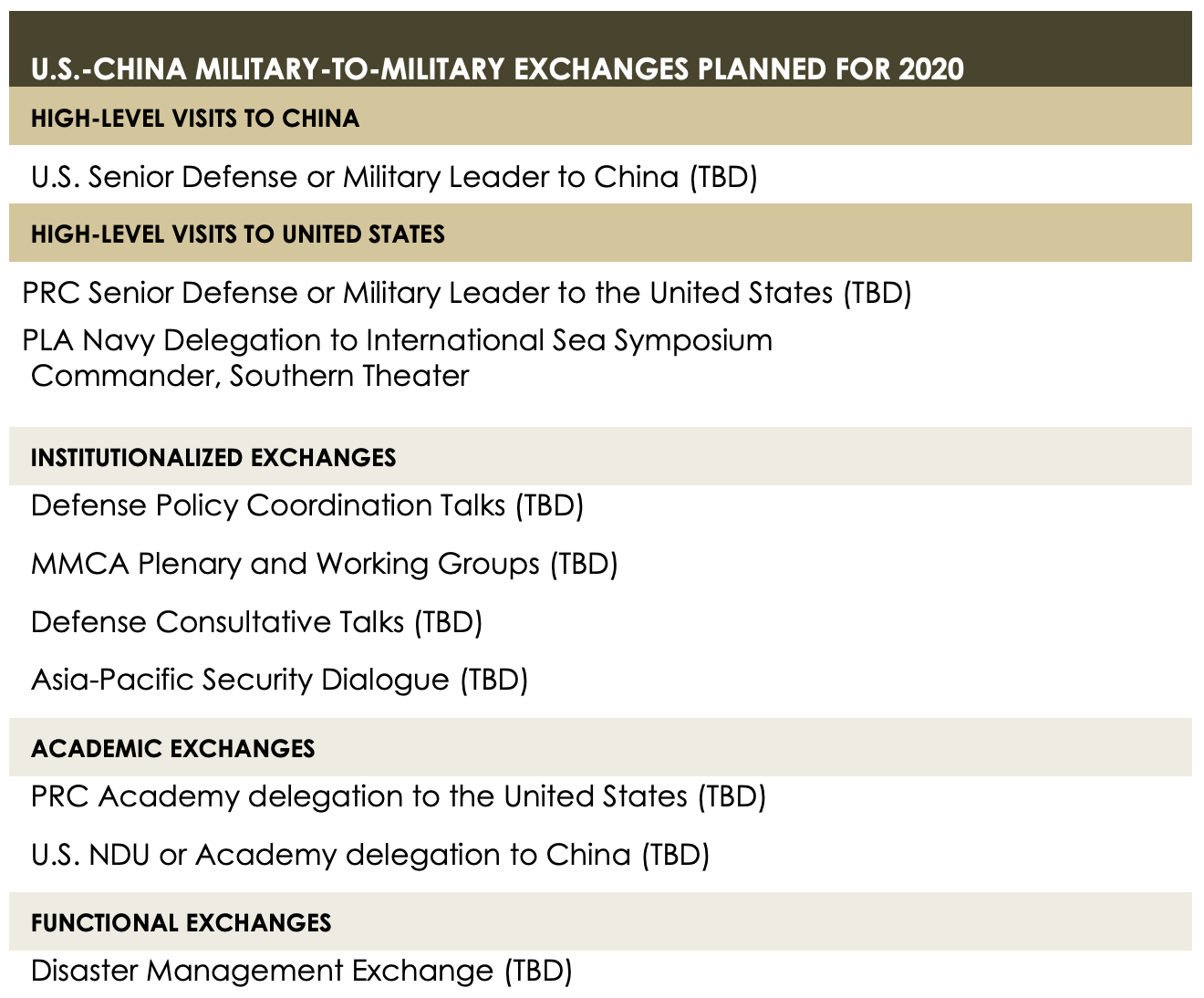
Task: Select Commander, Southern Theater text
Action: [250, 376]
